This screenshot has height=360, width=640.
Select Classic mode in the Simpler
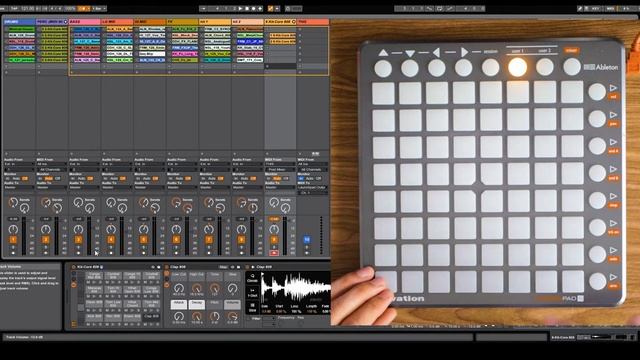tap(252, 278)
